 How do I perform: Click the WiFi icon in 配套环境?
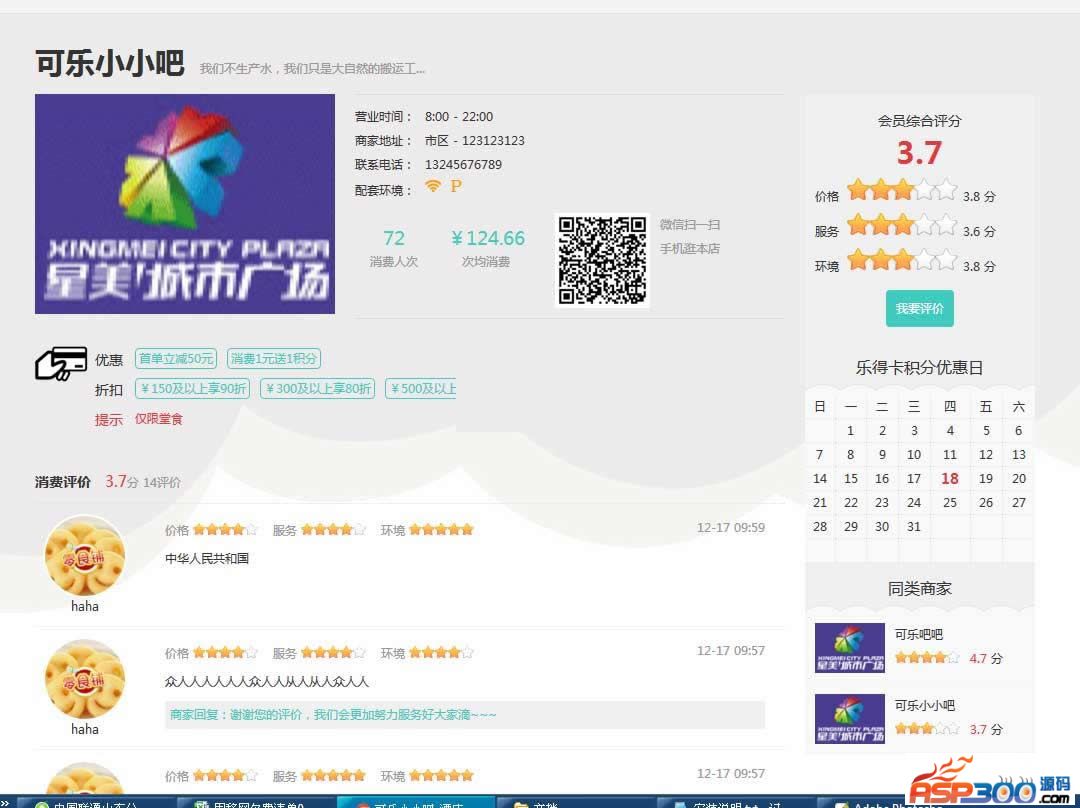coord(433,186)
